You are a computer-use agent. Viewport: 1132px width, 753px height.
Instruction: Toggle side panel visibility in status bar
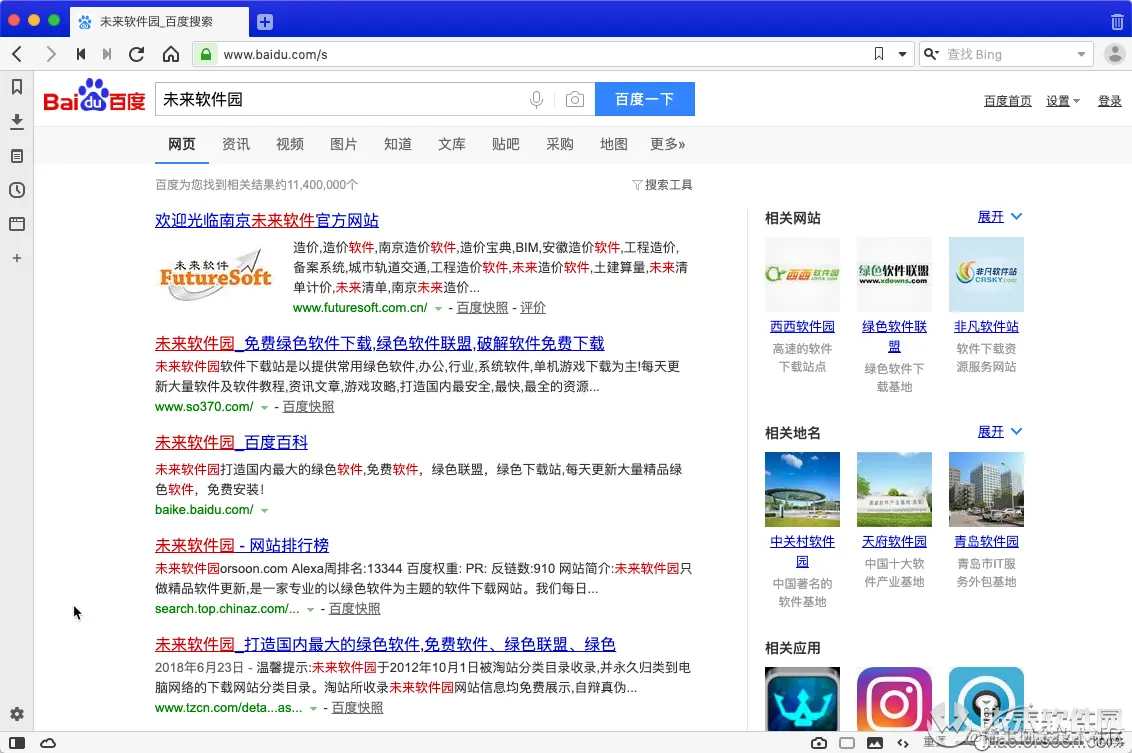17,743
